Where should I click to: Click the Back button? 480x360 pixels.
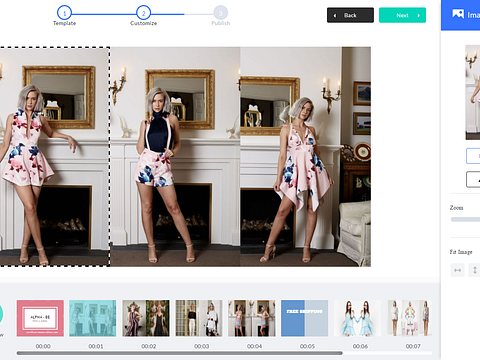350,15
